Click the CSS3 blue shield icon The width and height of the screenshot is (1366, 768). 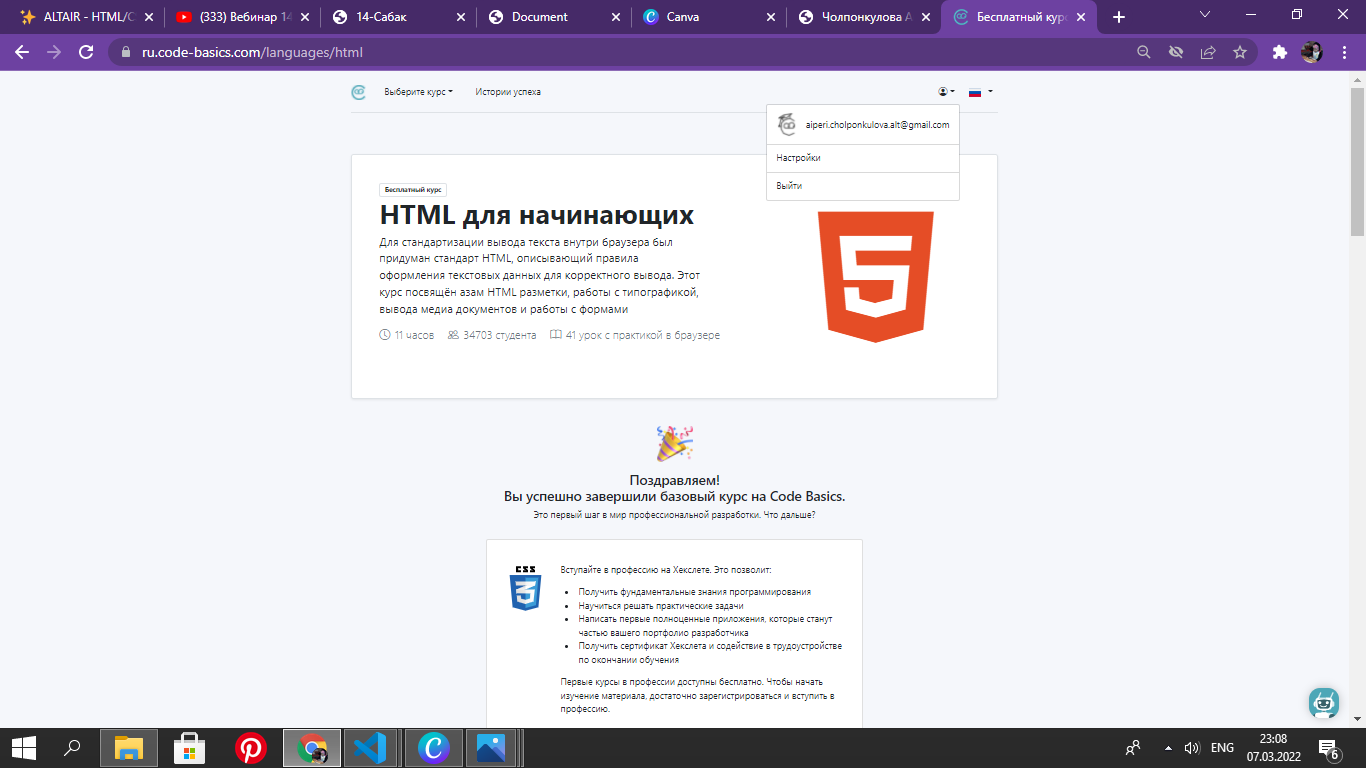[525, 588]
